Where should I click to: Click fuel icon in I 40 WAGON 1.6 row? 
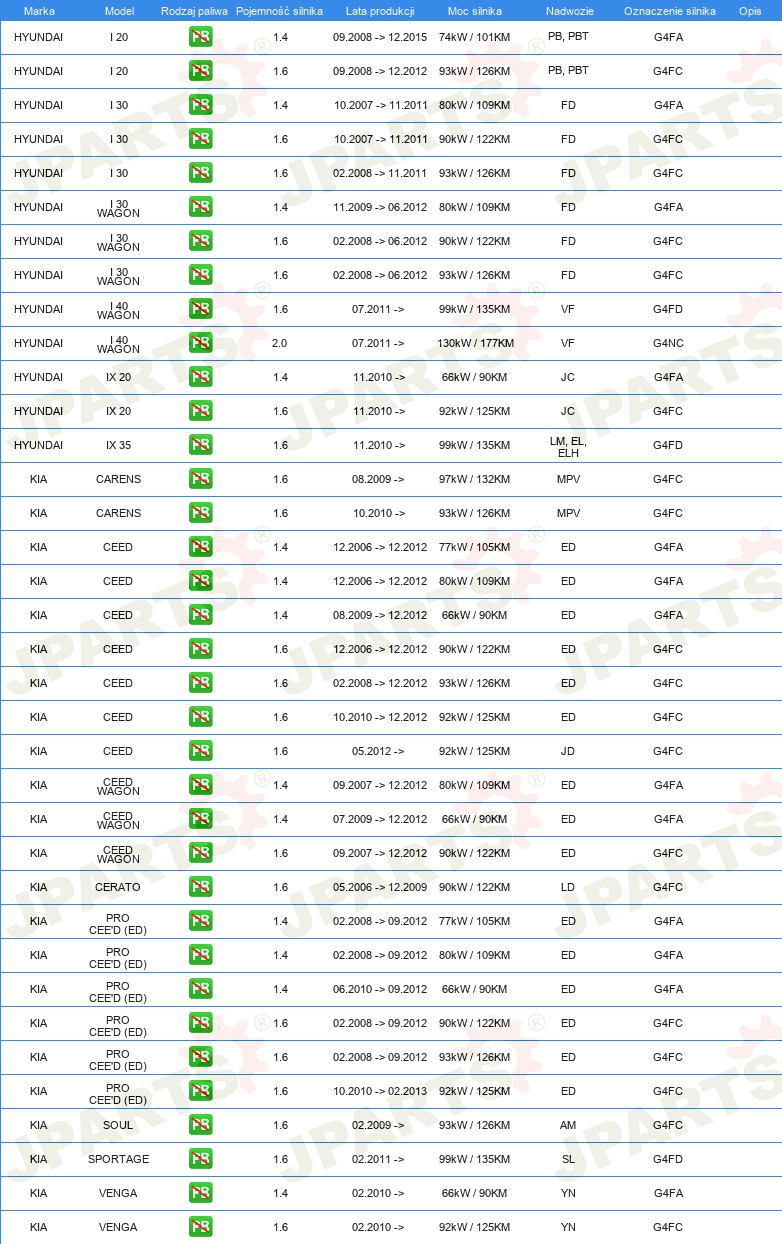(x=200, y=309)
